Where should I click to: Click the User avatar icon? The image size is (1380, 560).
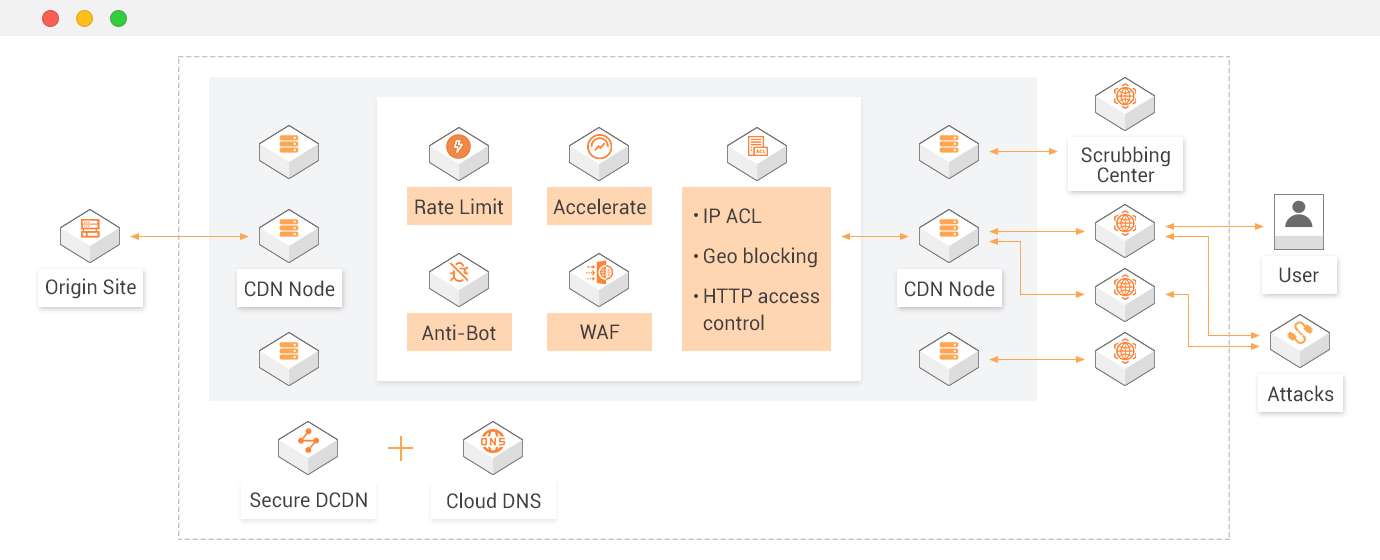pyautogui.click(x=1299, y=222)
